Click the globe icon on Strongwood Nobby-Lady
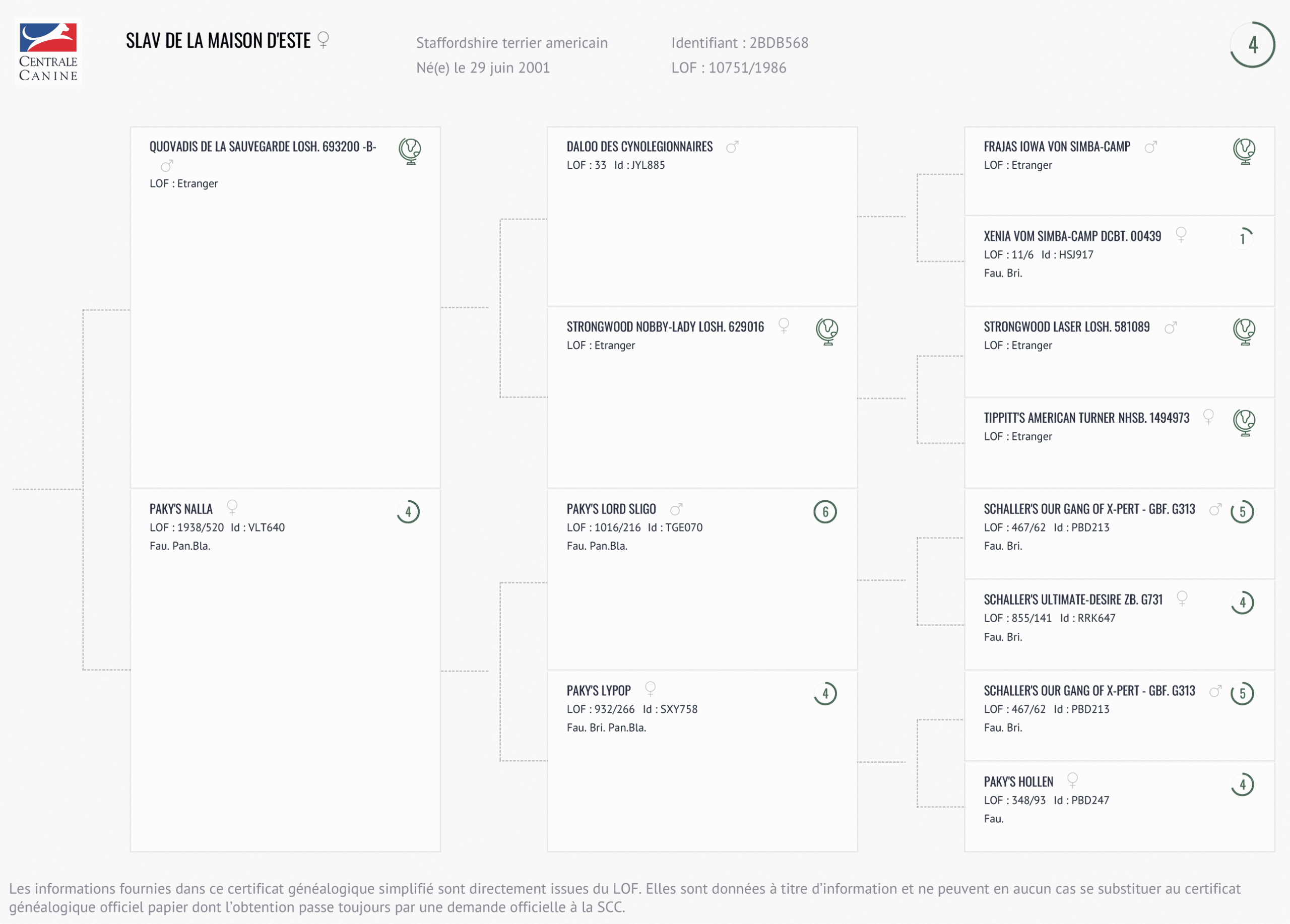This screenshot has height=924, width=1290. pos(827,331)
